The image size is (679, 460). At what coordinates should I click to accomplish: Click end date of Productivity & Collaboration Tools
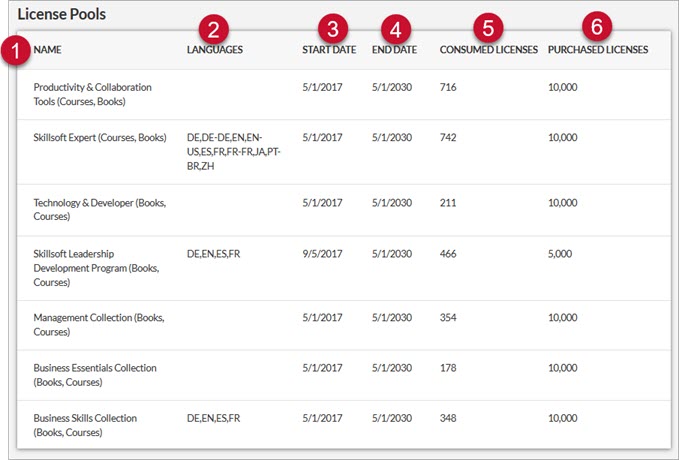tap(392, 87)
